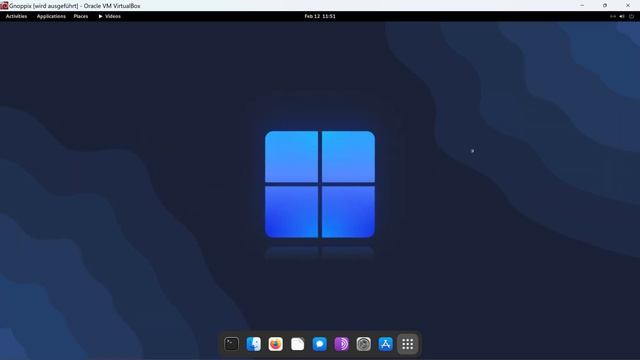The image size is (640, 360).
Task: Open the Applications menu
Action: 51,16
